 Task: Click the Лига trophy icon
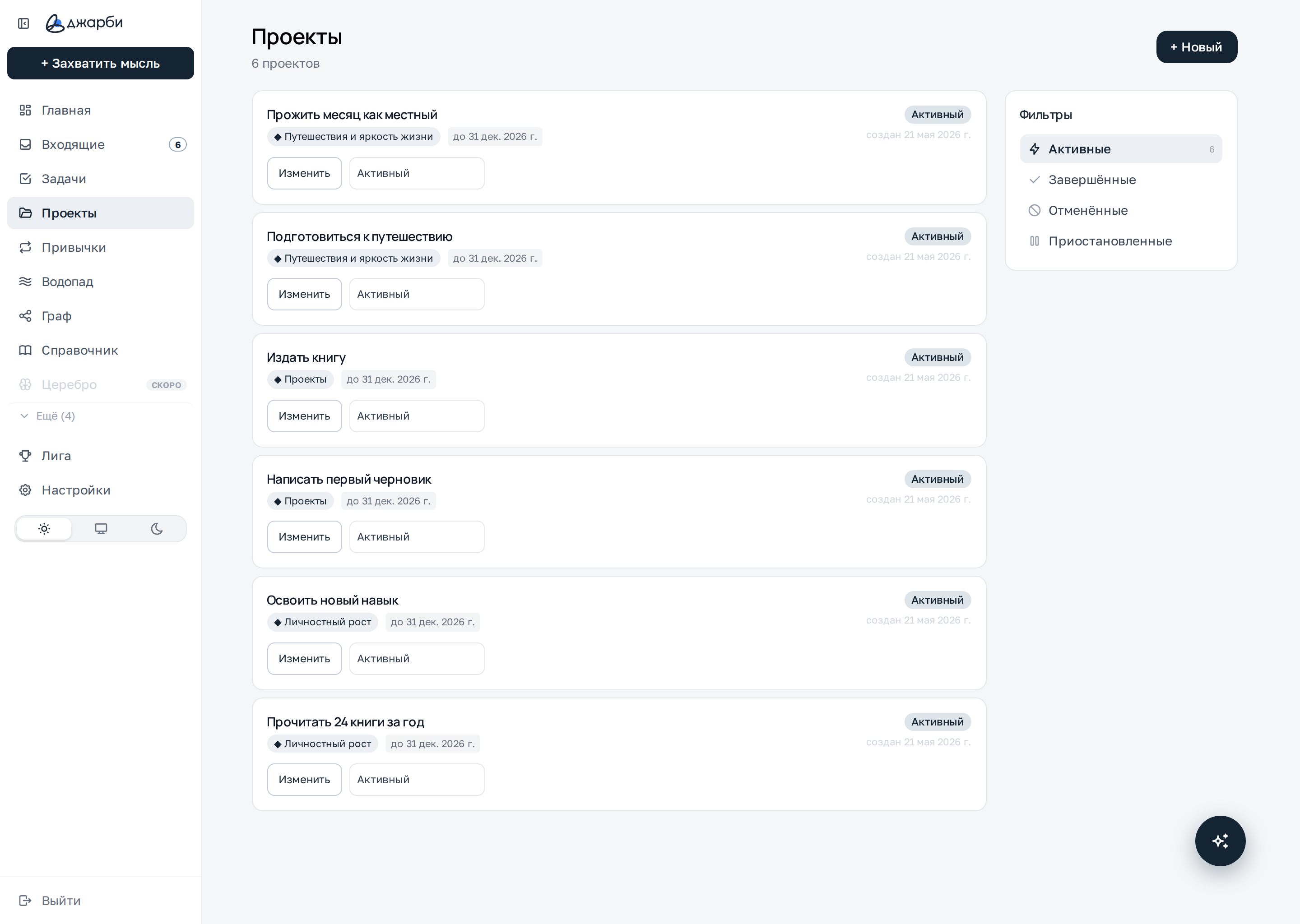point(25,456)
